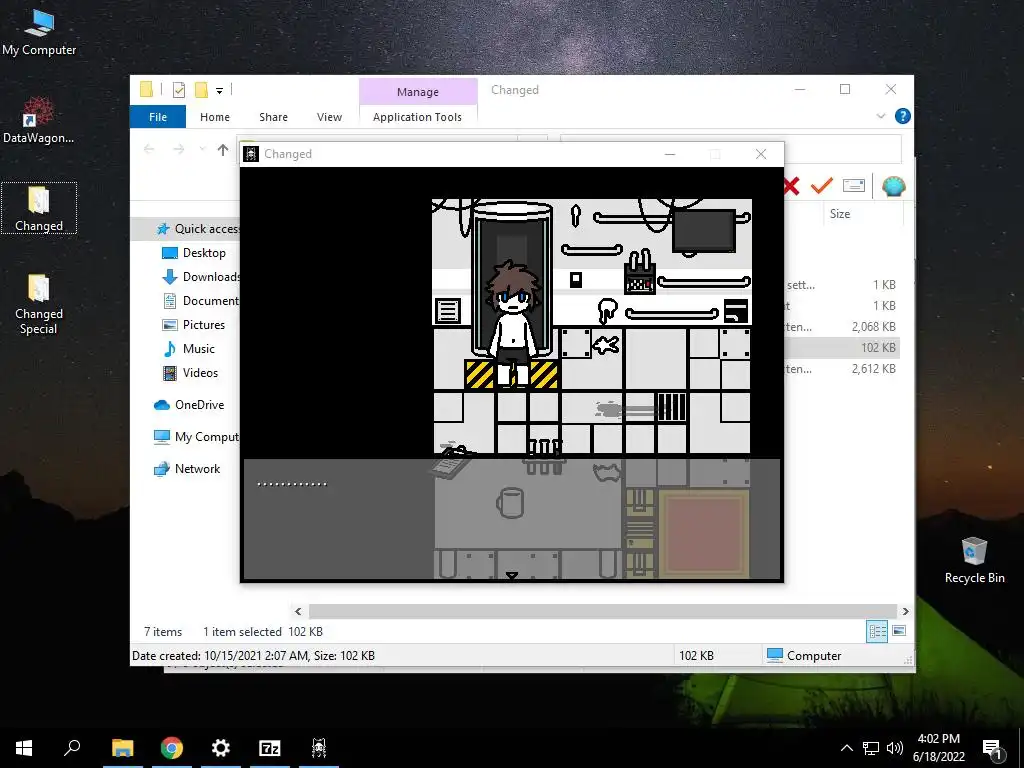The height and width of the screenshot is (768, 1024).
Task: Open Quick Access Toolbar customize dropdown
Action: point(219,91)
